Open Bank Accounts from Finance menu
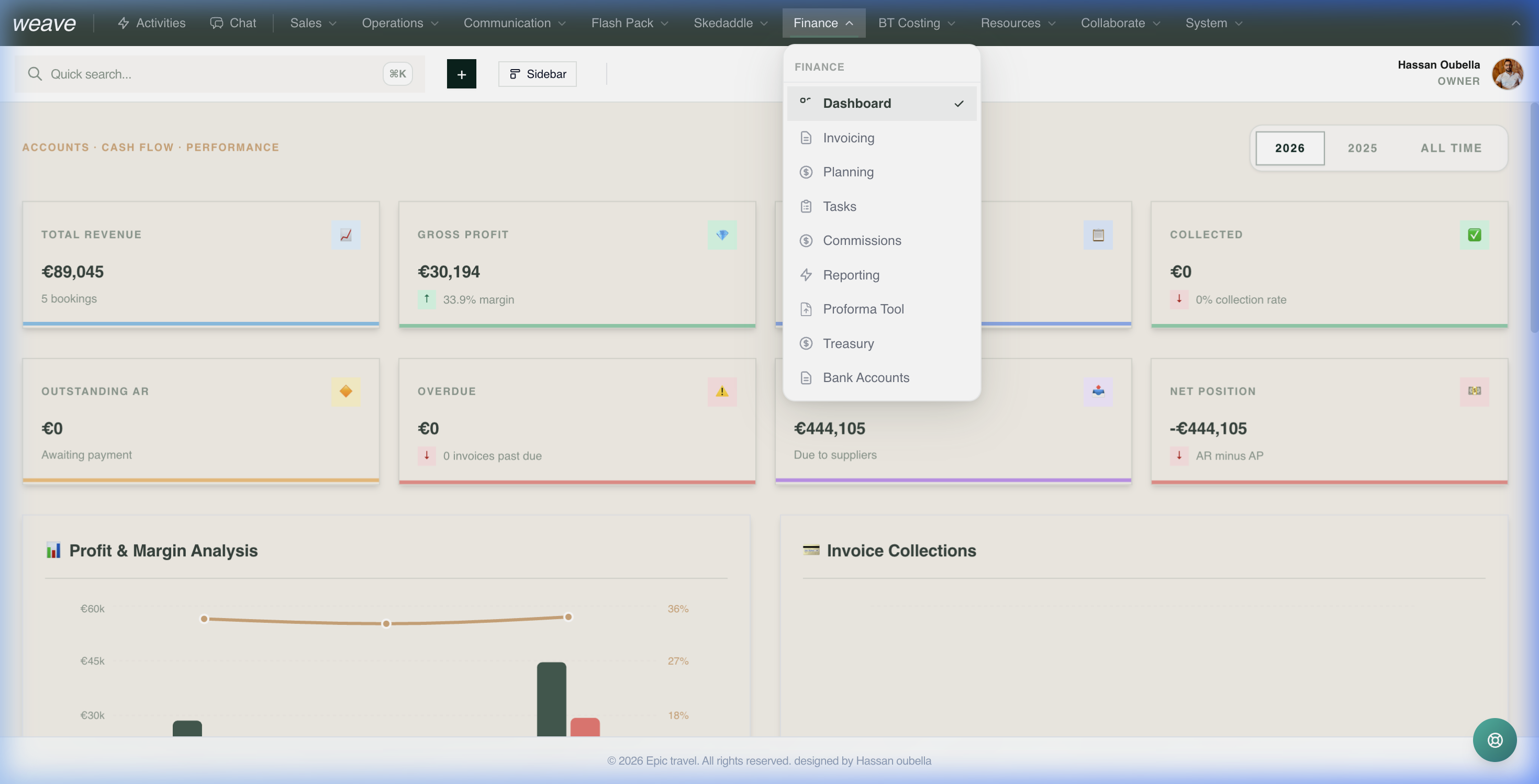 coord(881,377)
